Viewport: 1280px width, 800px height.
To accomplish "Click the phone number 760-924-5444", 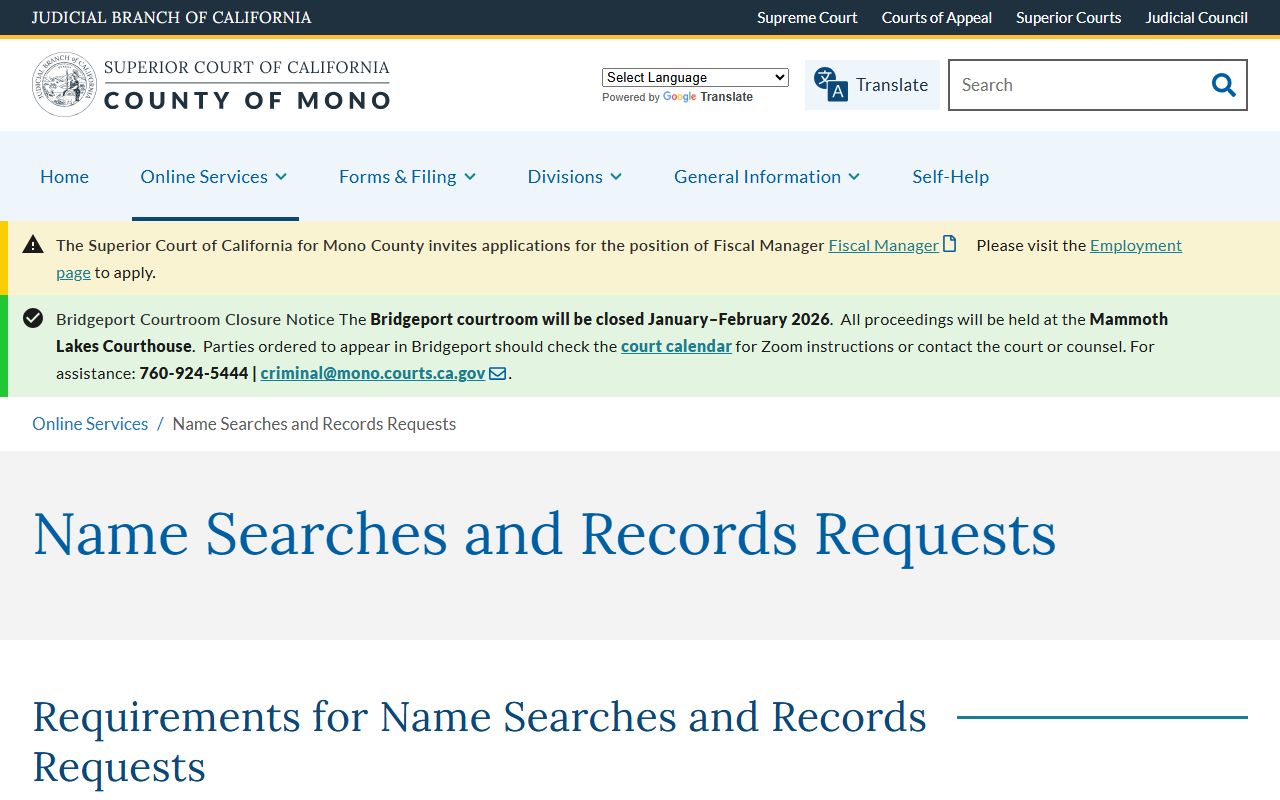I will [x=194, y=373].
